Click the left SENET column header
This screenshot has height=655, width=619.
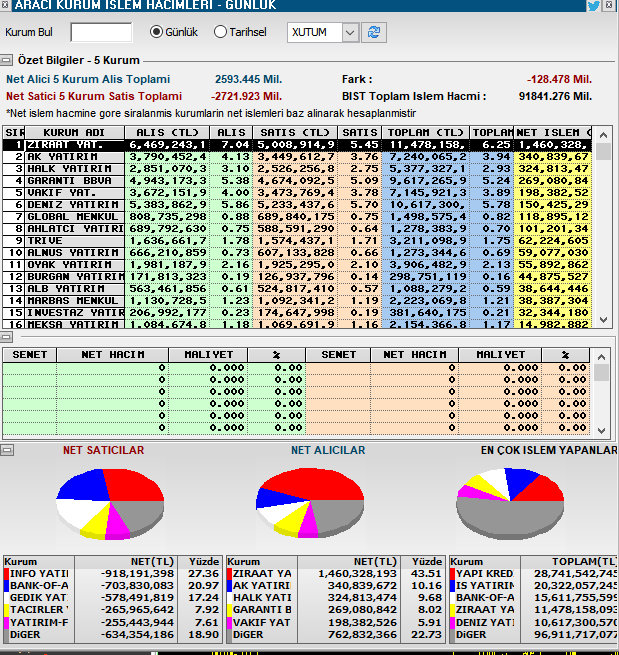coord(30,355)
